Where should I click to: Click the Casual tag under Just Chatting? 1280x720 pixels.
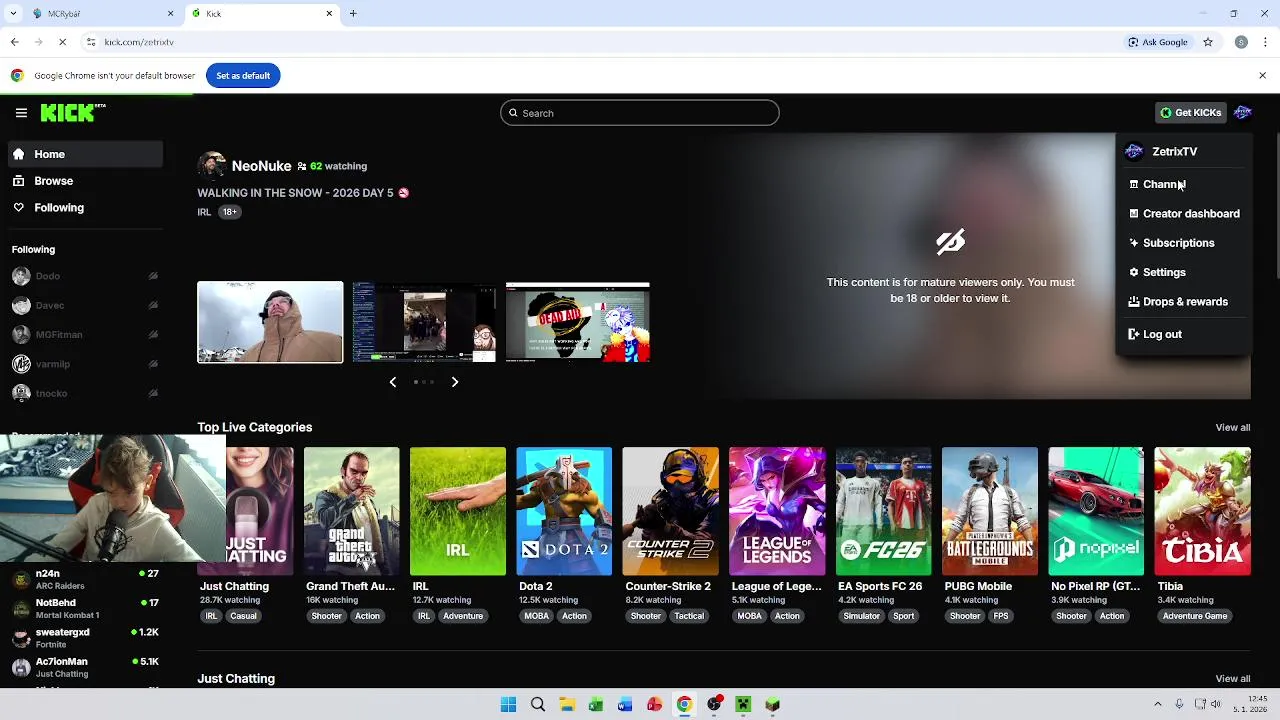pyautogui.click(x=243, y=616)
